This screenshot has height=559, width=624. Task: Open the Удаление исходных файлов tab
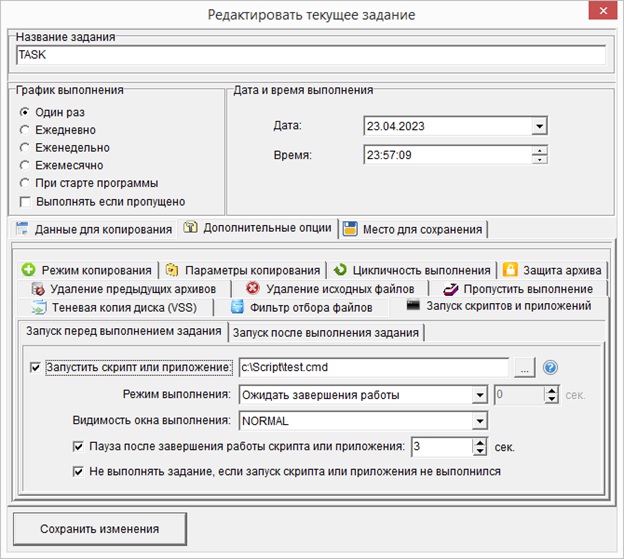point(330,288)
